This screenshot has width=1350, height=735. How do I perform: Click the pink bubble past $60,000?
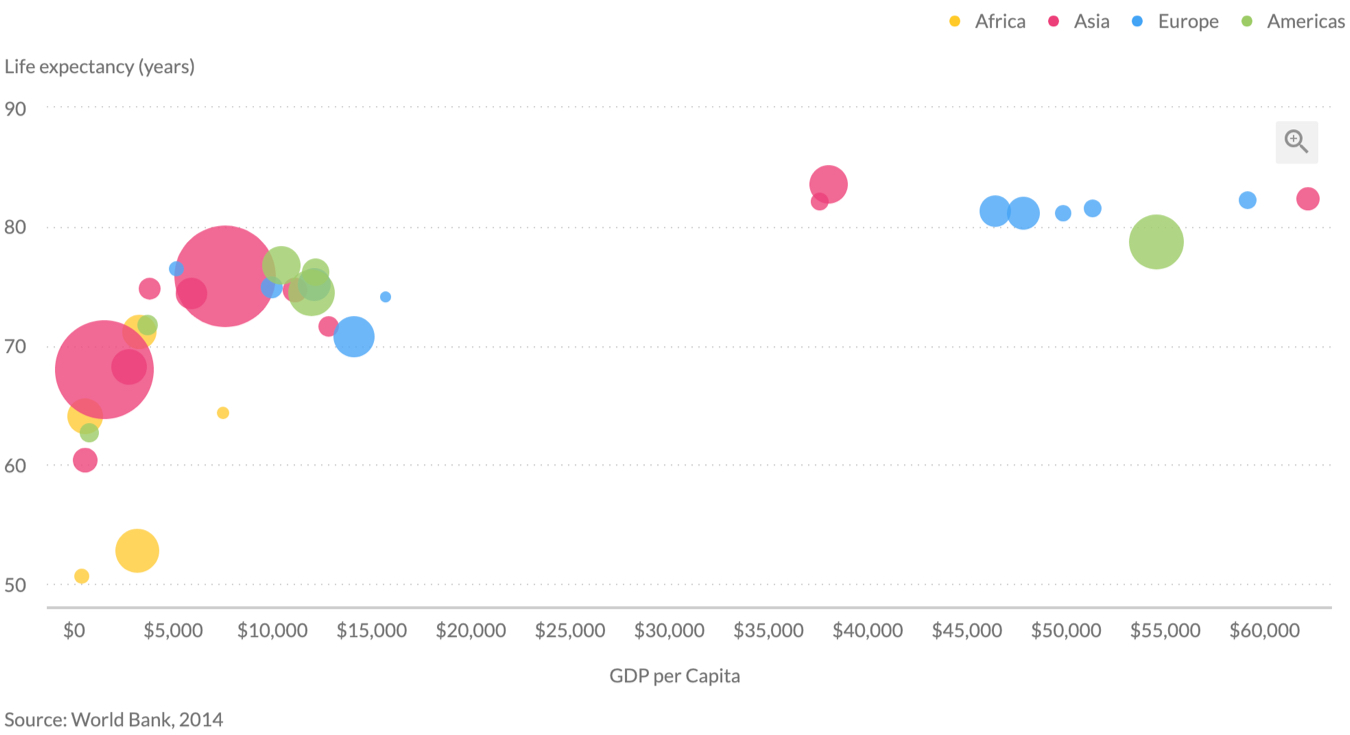pos(1308,199)
